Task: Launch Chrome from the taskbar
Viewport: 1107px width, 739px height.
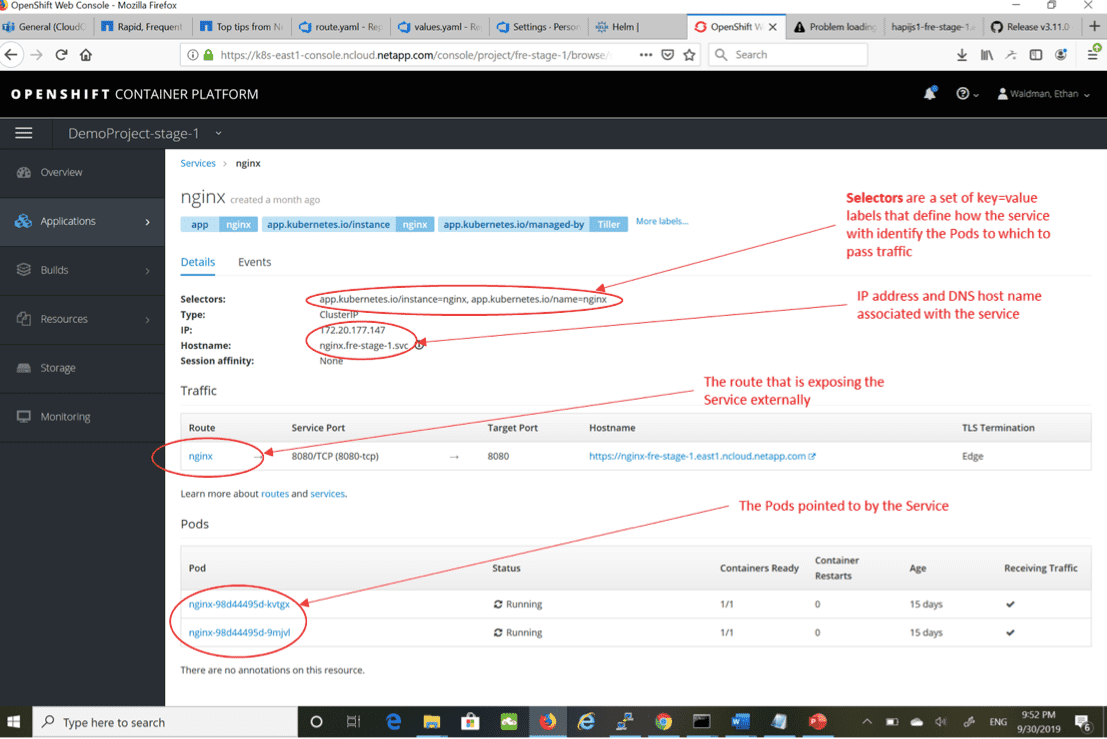Action: 662,721
